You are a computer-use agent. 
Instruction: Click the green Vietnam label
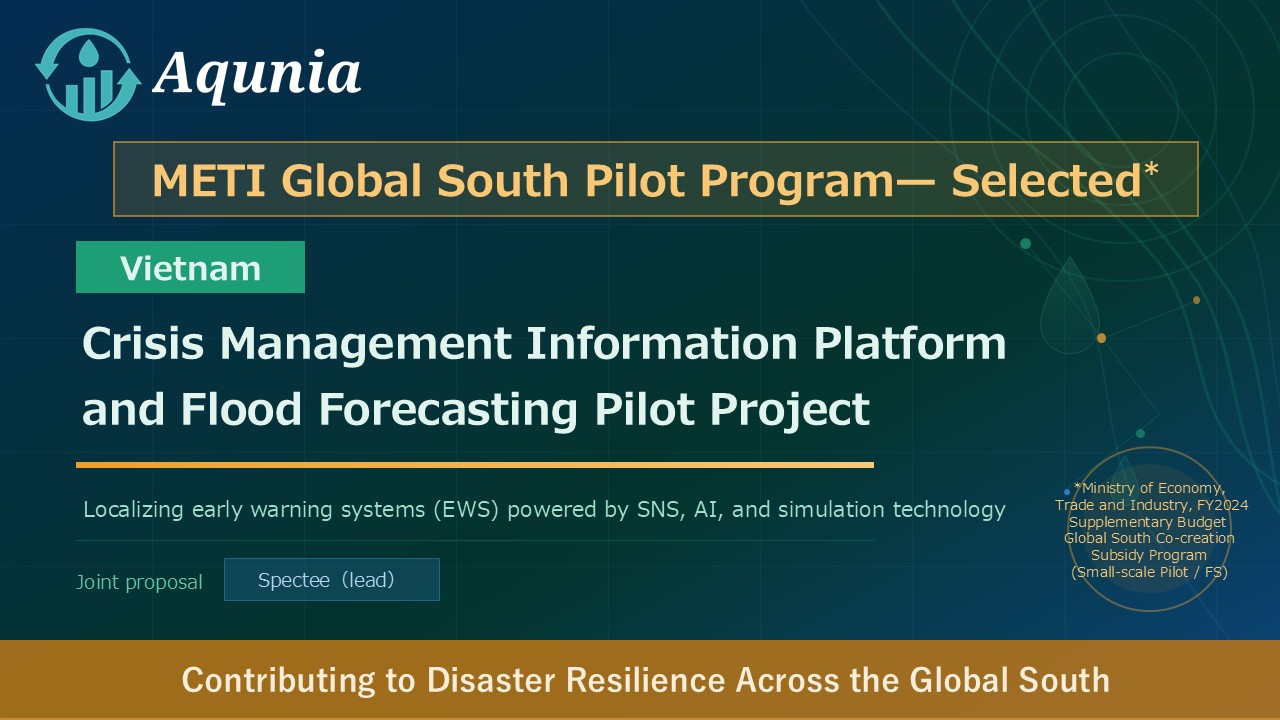[x=190, y=267]
